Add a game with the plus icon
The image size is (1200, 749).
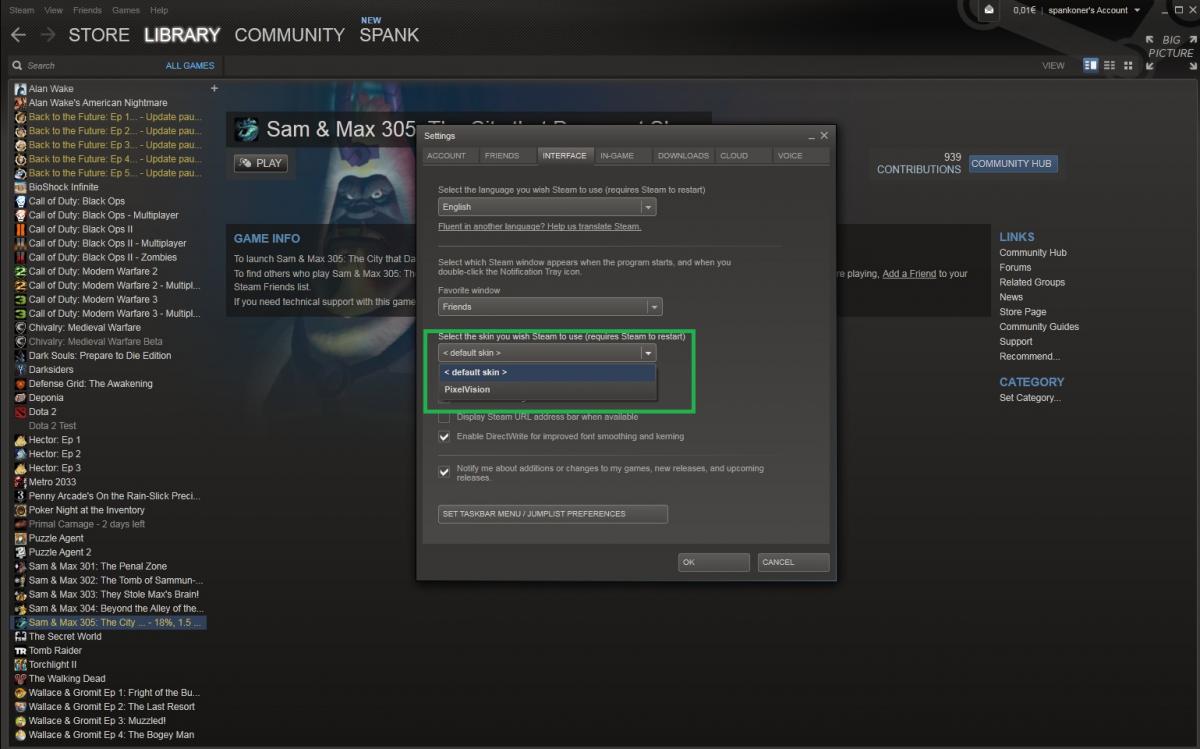(213, 89)
